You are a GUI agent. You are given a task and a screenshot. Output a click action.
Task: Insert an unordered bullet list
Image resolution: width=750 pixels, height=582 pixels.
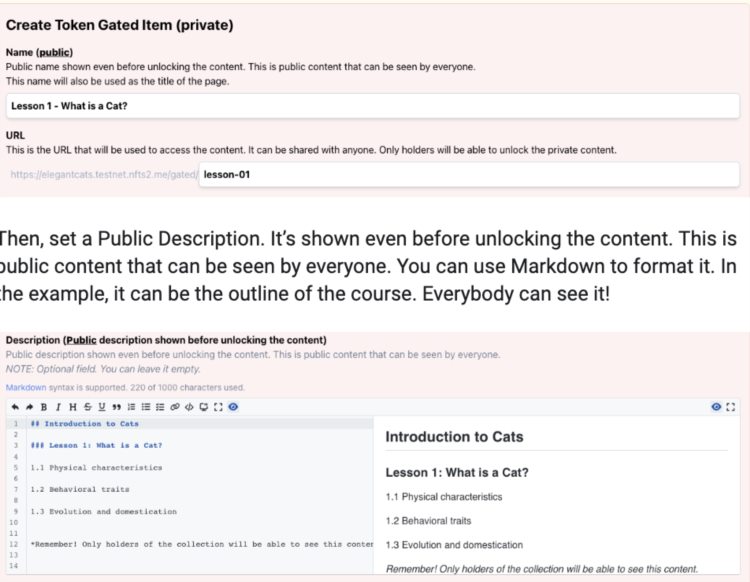[146, 407]
